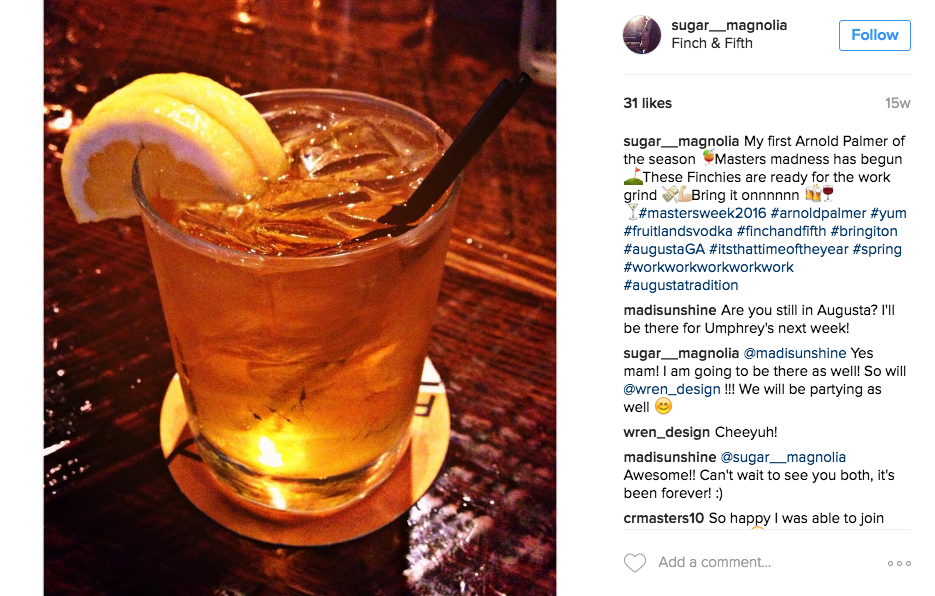Like the post with the heart icon
This screenshot has width=935, height=596.
[634, 563]
